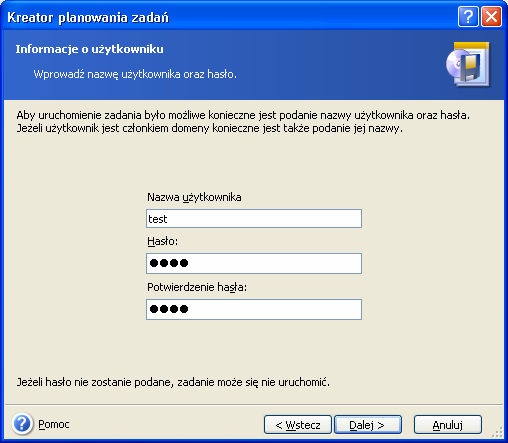Screen dimensions: 508x443
Task: Proceed with the Dalej button
Action: coord(368,425)
